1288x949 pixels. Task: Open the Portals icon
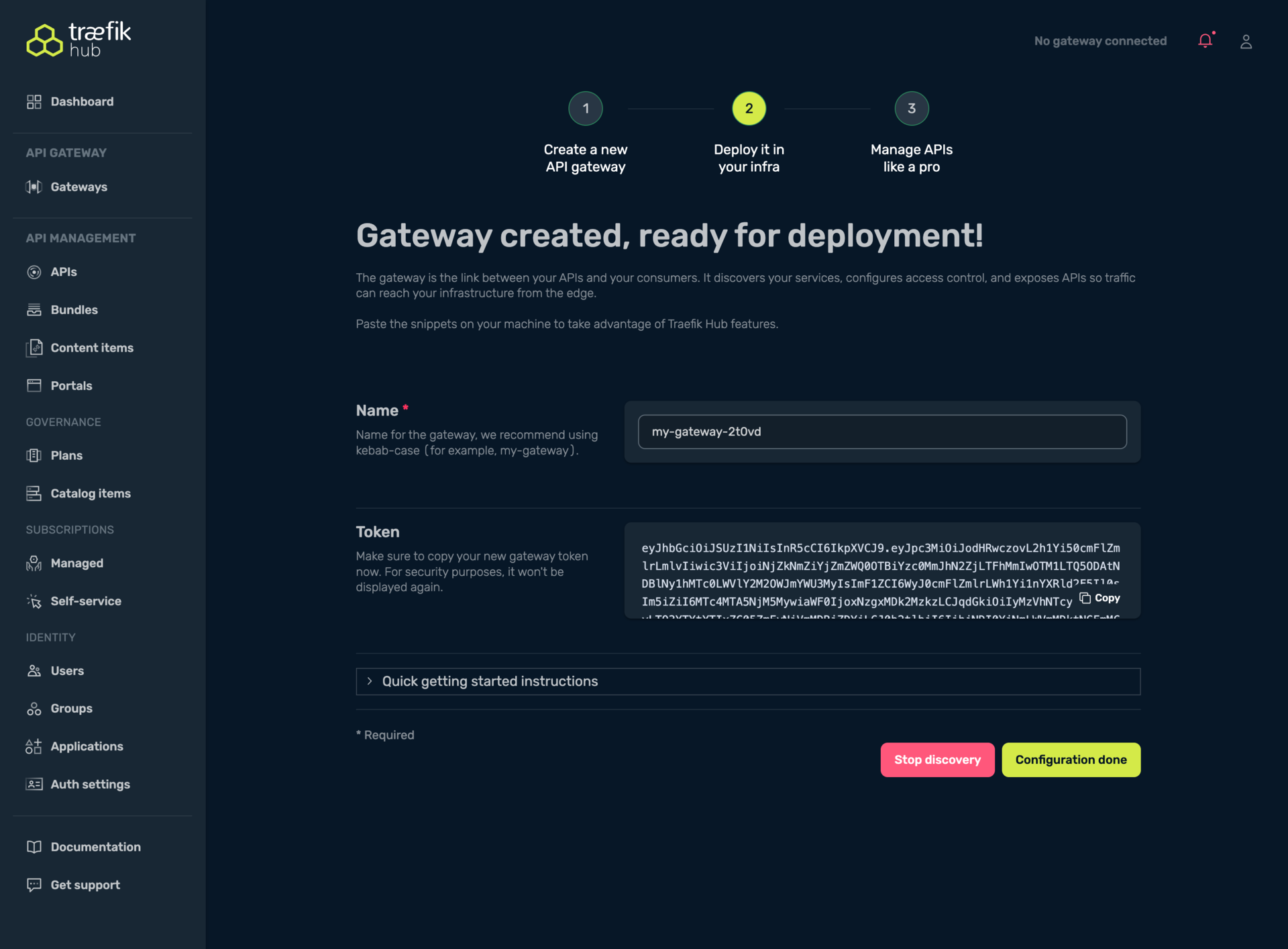tap(34, 385)
